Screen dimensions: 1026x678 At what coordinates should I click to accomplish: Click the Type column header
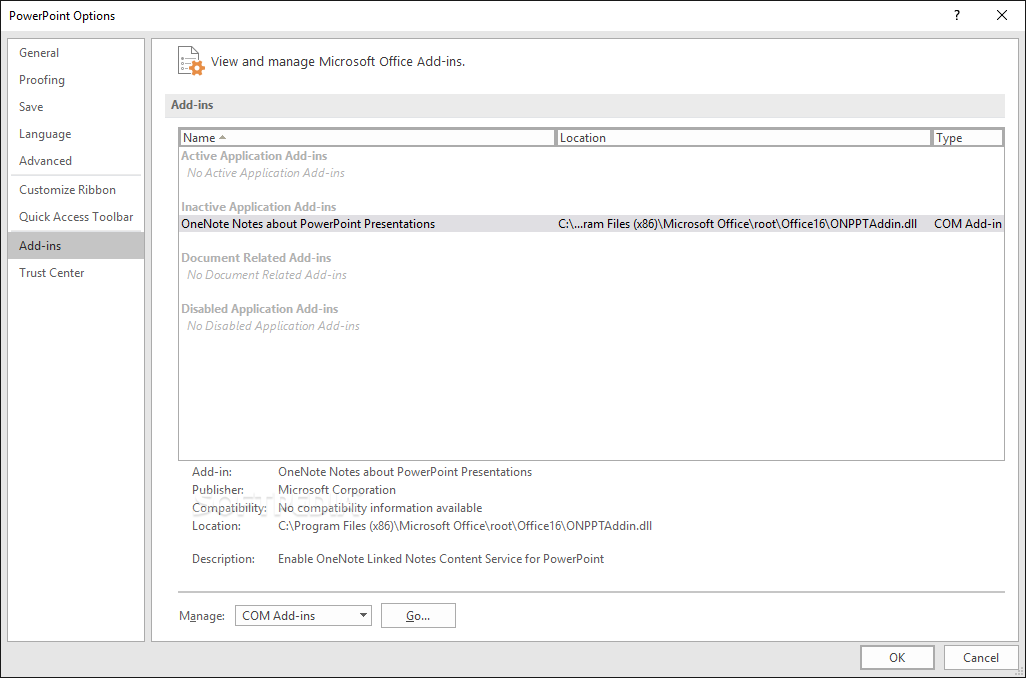point(968,137)
